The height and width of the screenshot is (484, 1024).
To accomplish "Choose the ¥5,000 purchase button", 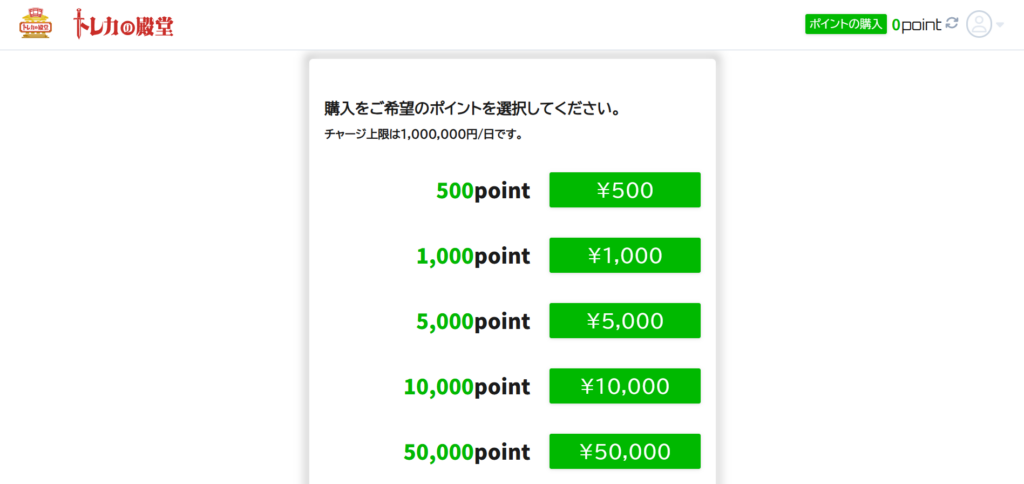I will pos(625,321).
